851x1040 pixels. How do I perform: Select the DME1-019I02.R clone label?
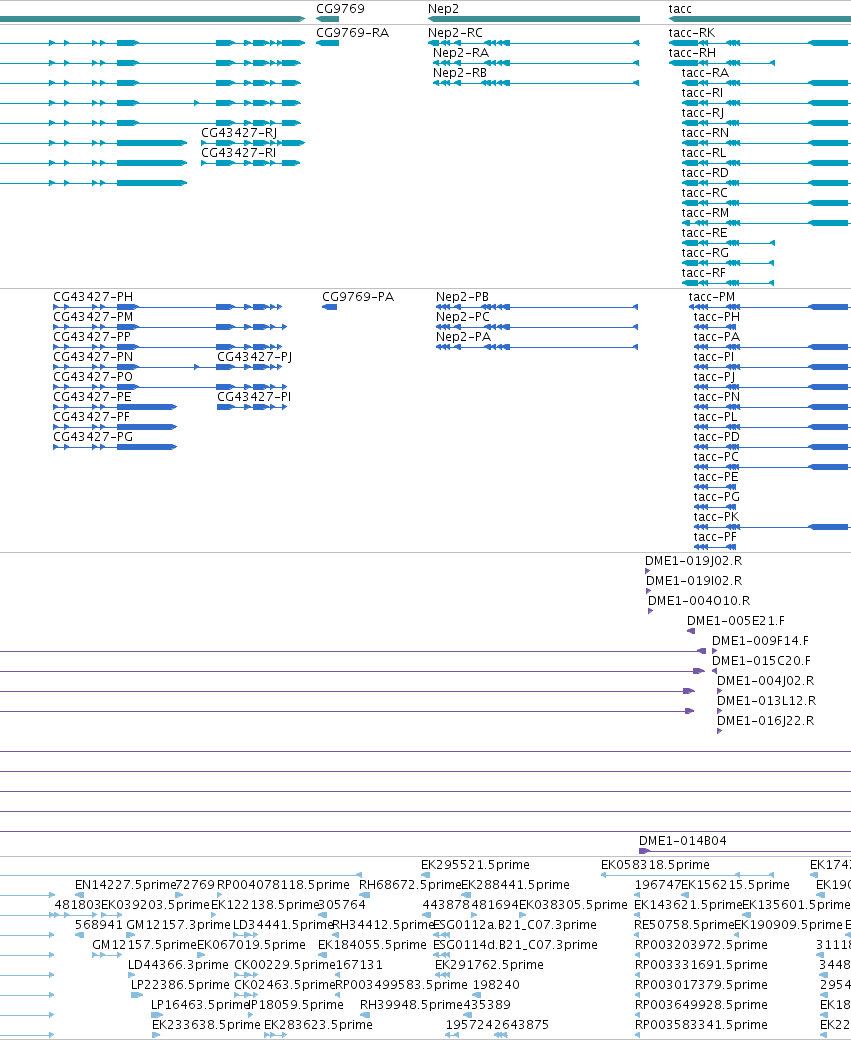coord(694,580)
